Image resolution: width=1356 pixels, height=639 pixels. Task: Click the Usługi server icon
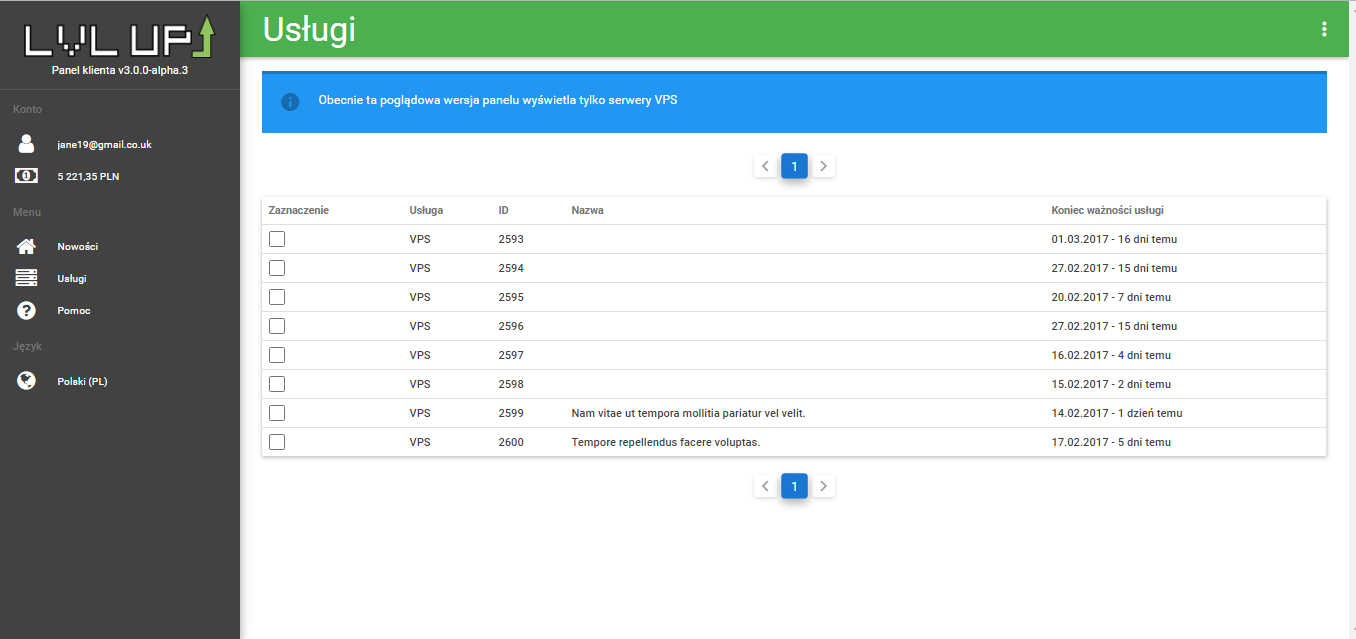27,278
